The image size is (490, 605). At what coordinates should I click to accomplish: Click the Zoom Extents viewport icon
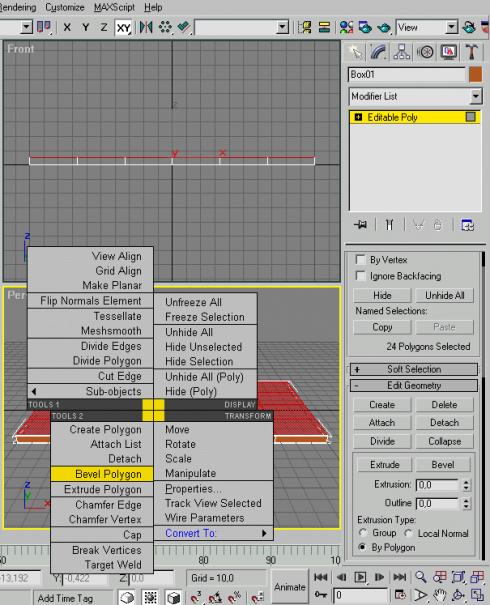pos(458,577)
